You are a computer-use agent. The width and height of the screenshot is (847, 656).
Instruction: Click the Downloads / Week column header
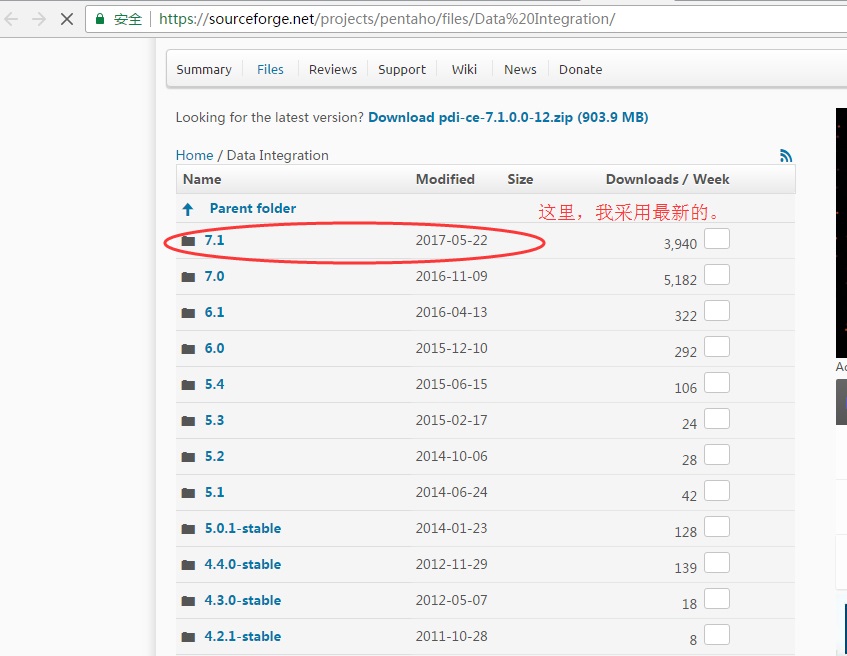(668, 179)
